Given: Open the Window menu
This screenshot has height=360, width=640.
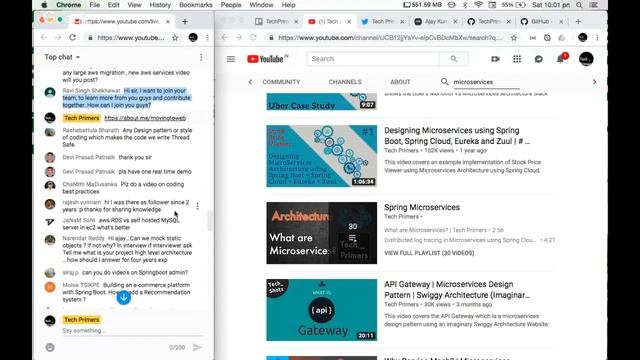Looking at the screenshot, I should pos(261,5).
